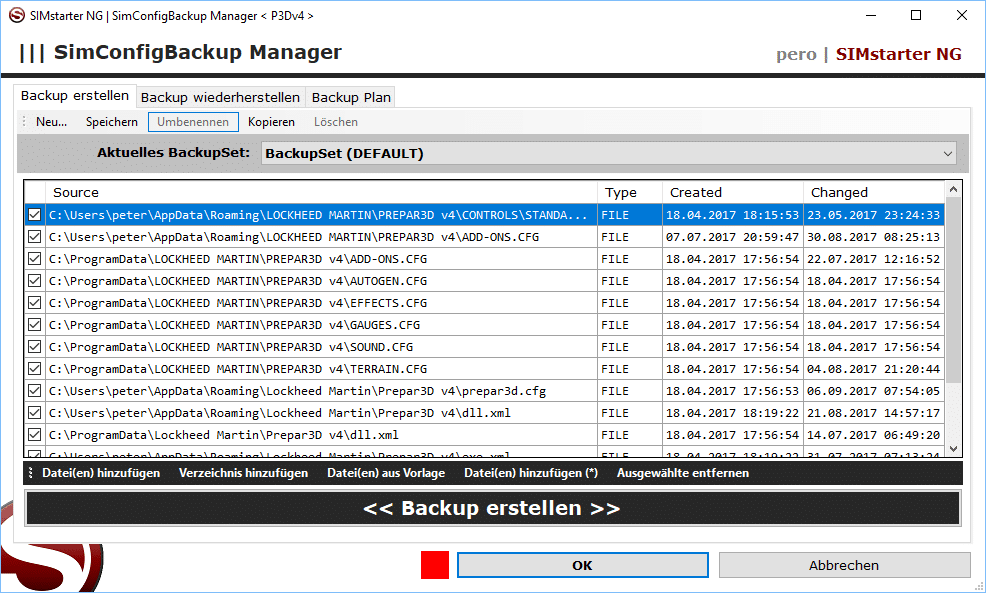Click Verzeichnis hinzufügen
986x593 pixels.
coord(243,473)
